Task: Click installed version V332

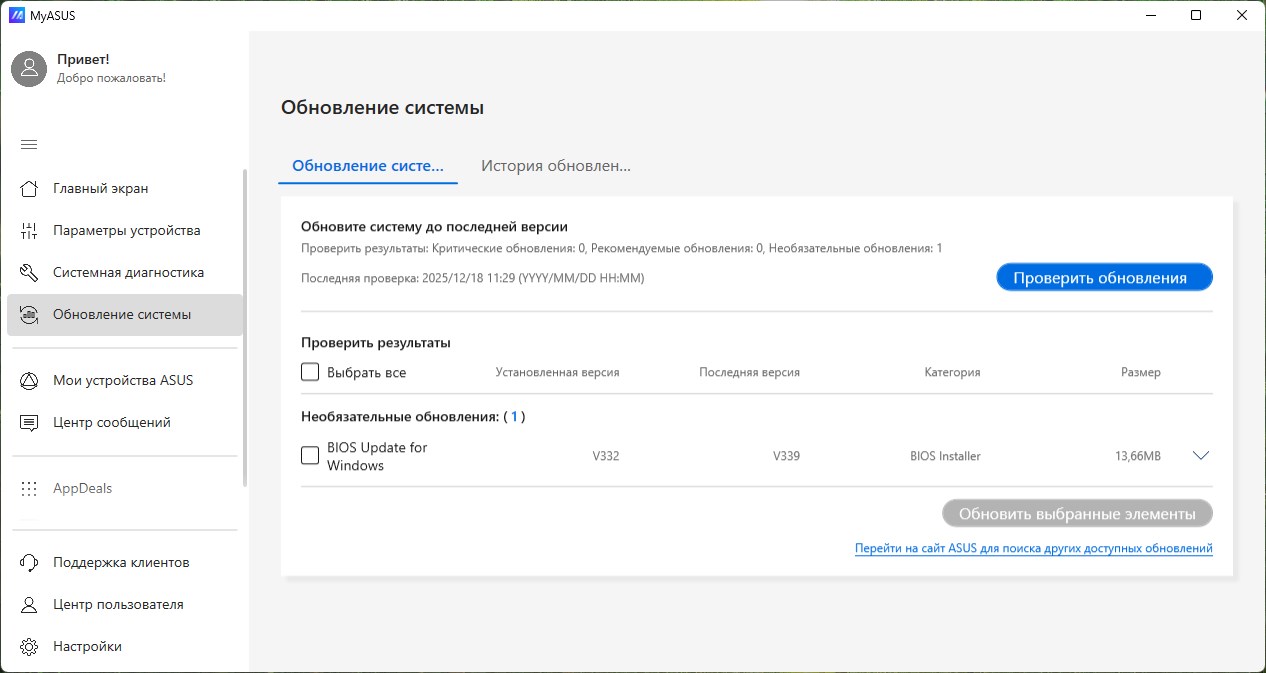Action: (606, 456)
